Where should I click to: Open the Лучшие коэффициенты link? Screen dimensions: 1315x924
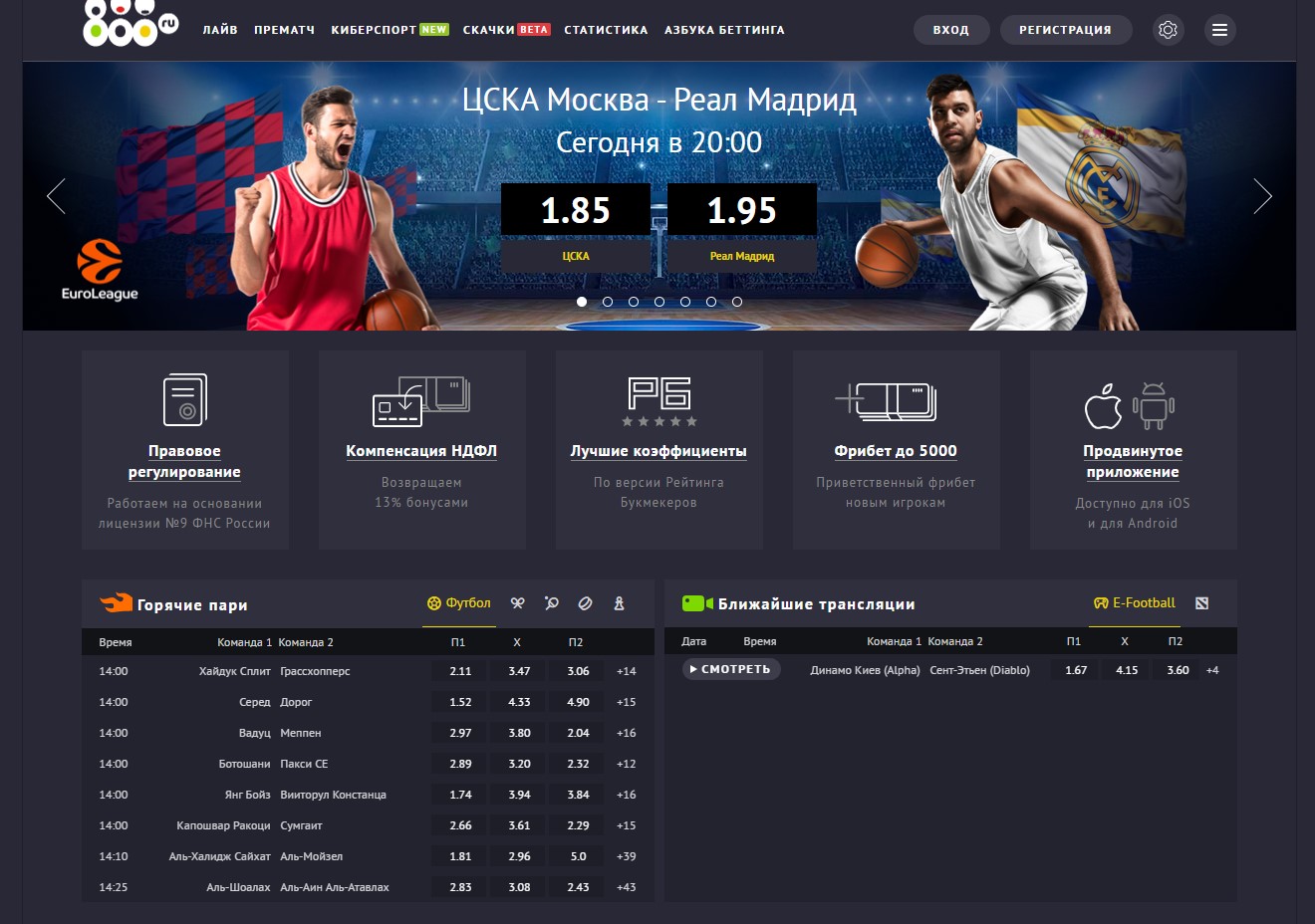click(x=658, y=451)
